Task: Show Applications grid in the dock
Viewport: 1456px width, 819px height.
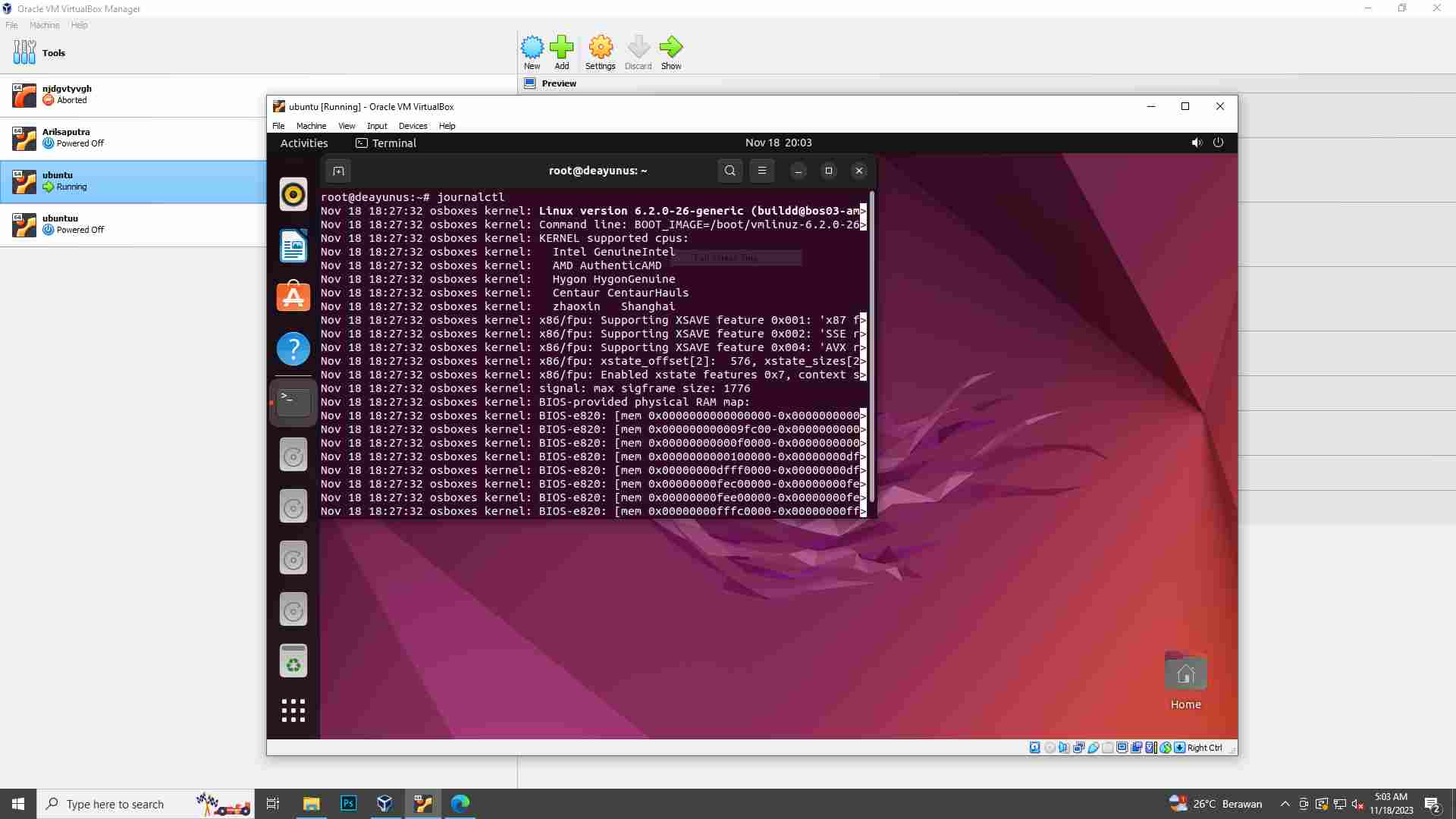Action: tap(293, 711)
